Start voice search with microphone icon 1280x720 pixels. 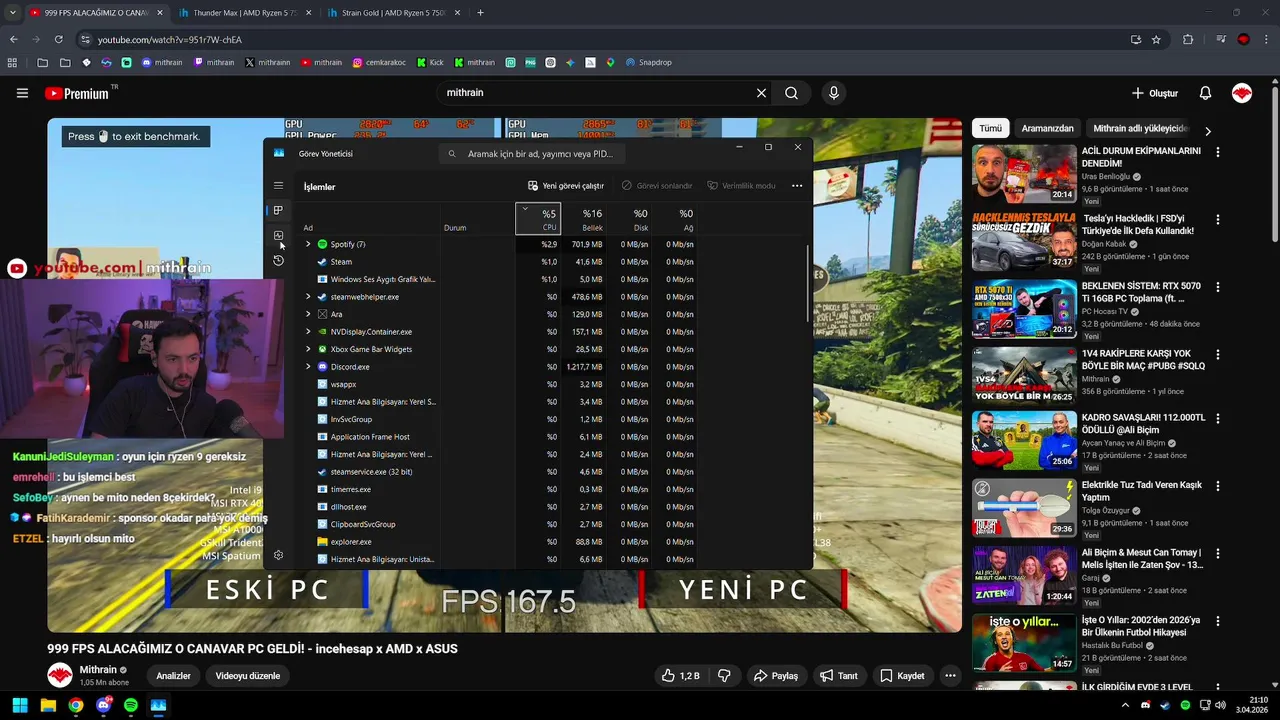[x=834, y=93]
